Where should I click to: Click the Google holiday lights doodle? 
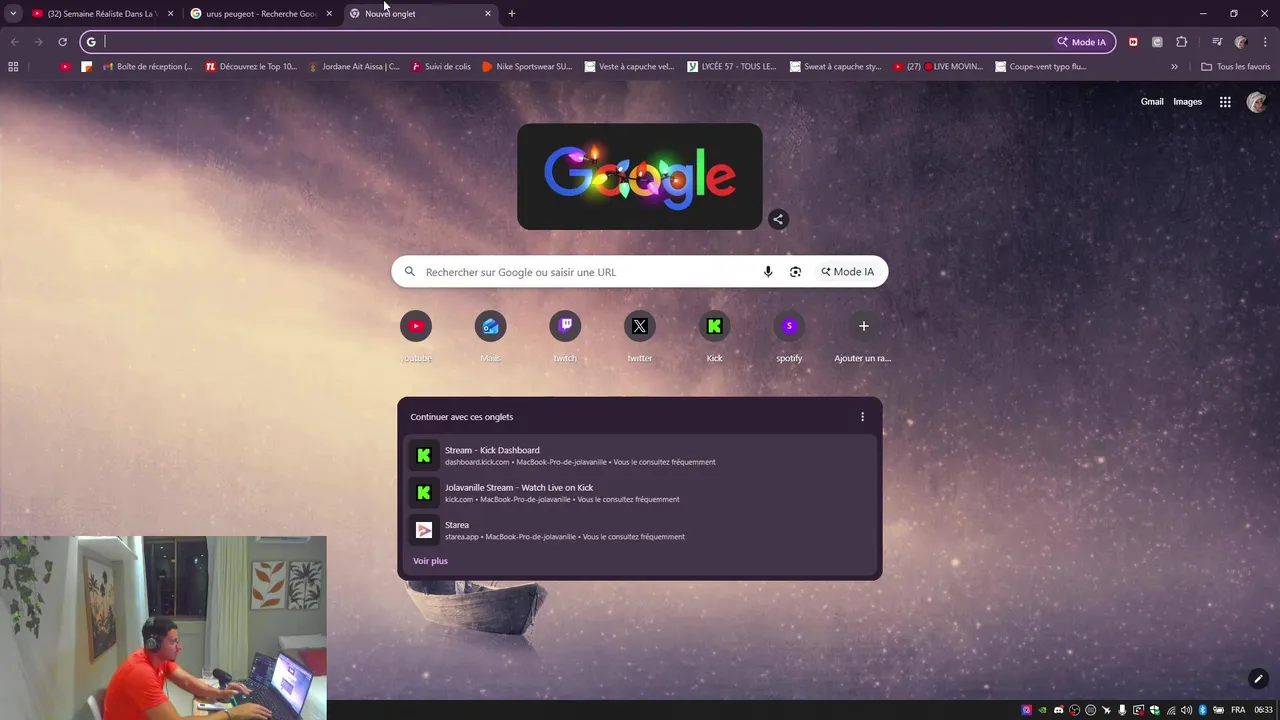click(640, 176)
